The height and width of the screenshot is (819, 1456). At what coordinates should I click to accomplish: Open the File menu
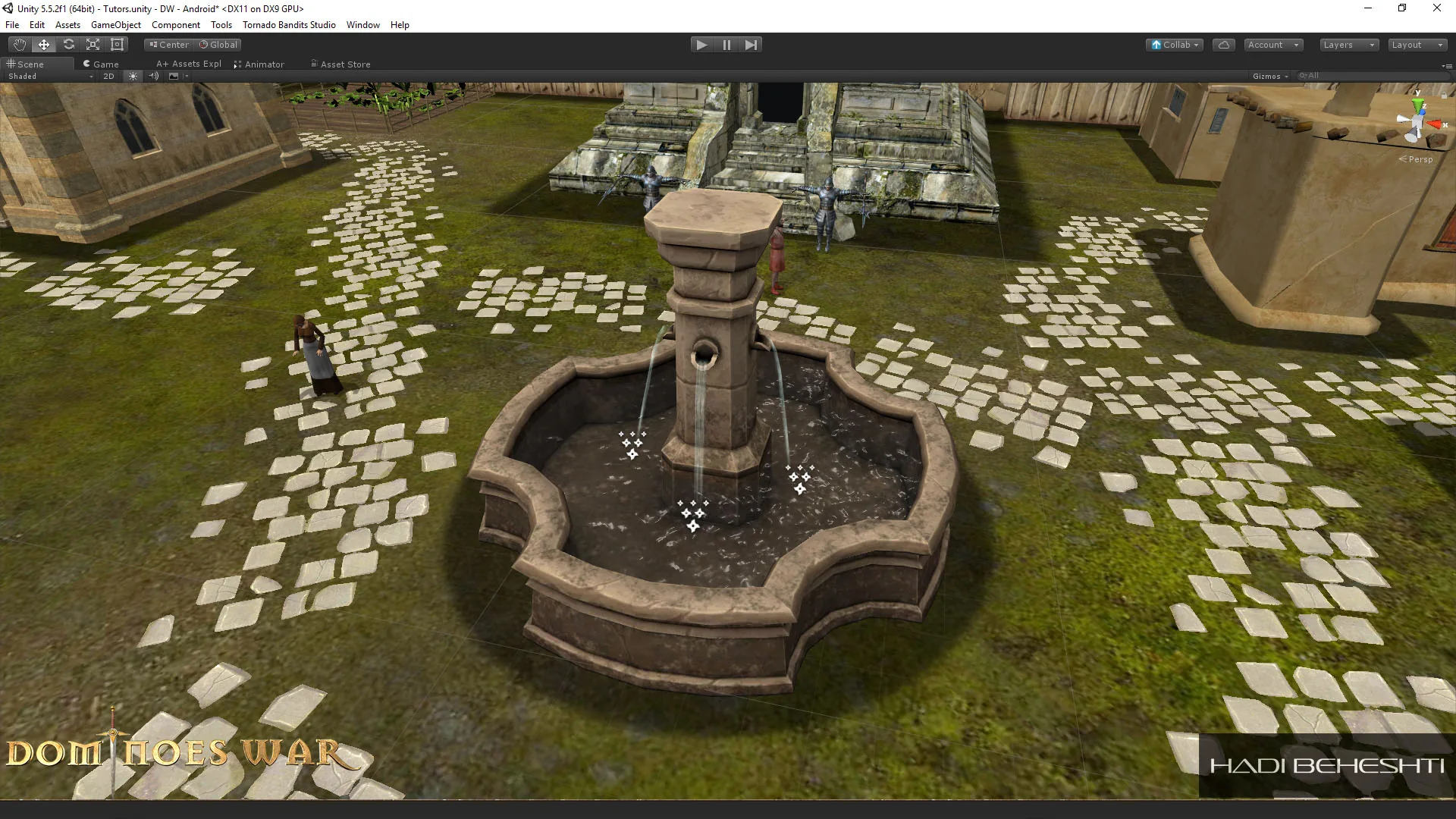pyautogui.click(x=12, y=25)
